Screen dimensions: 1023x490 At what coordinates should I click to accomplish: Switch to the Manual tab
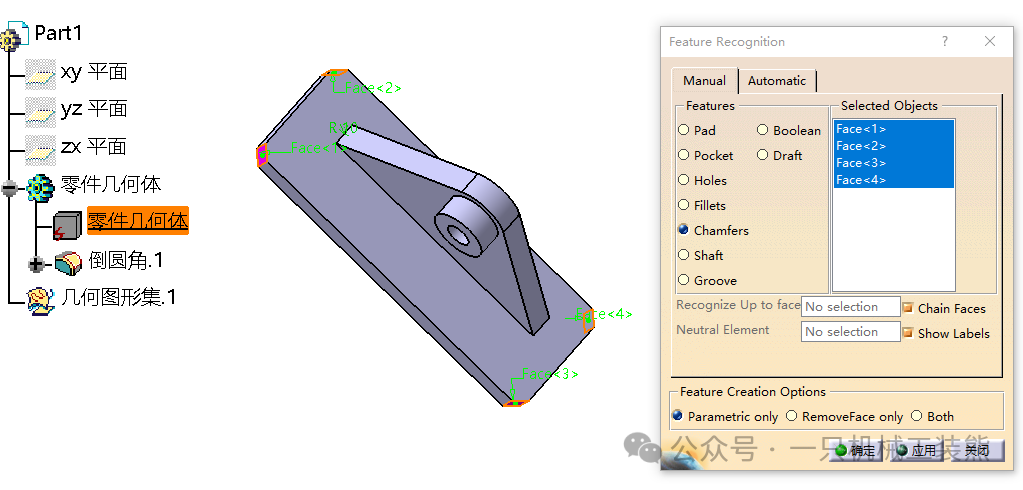(x=705, y=81)
